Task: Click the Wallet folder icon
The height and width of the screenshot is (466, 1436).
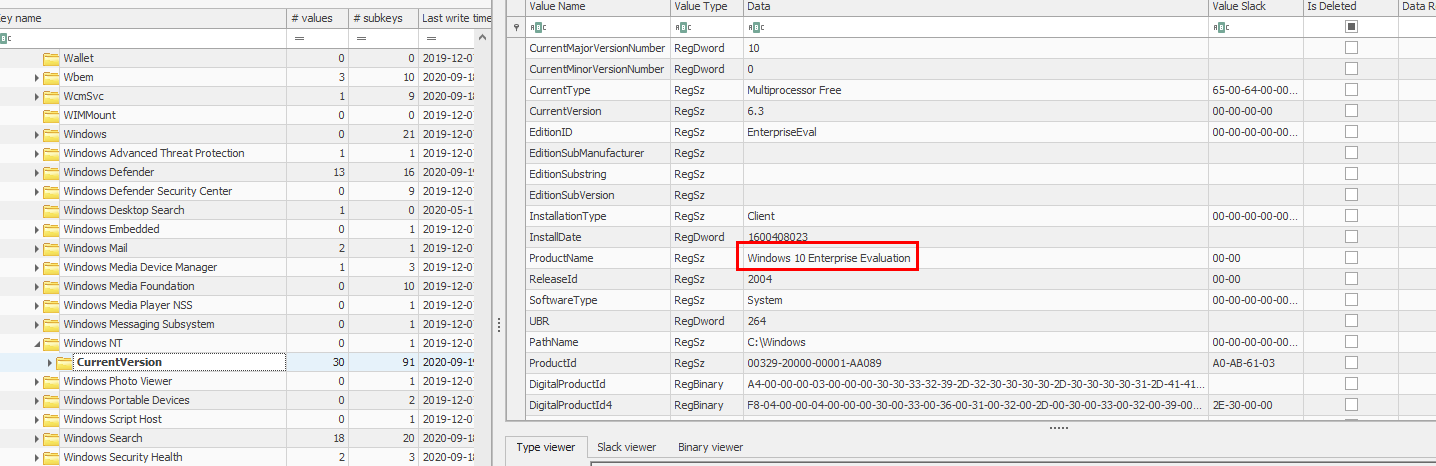Action: tap(51, 58)
